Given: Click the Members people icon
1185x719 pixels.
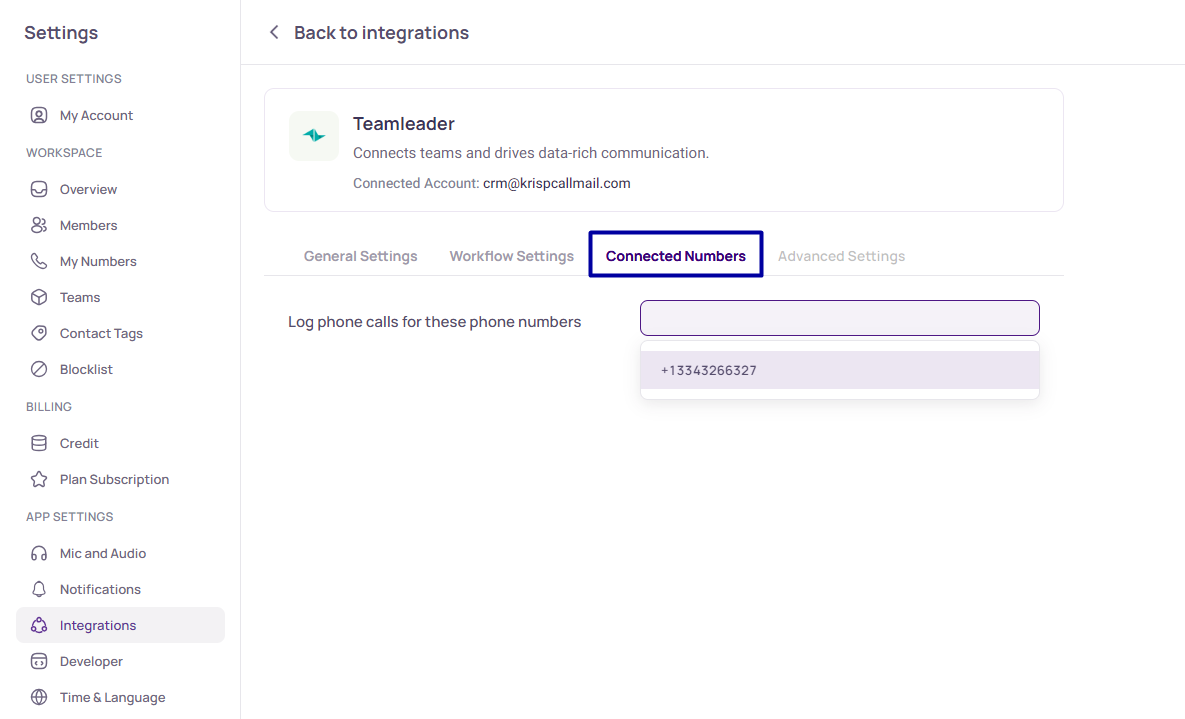Looking at the screenshot, I should tap(39, 225).
